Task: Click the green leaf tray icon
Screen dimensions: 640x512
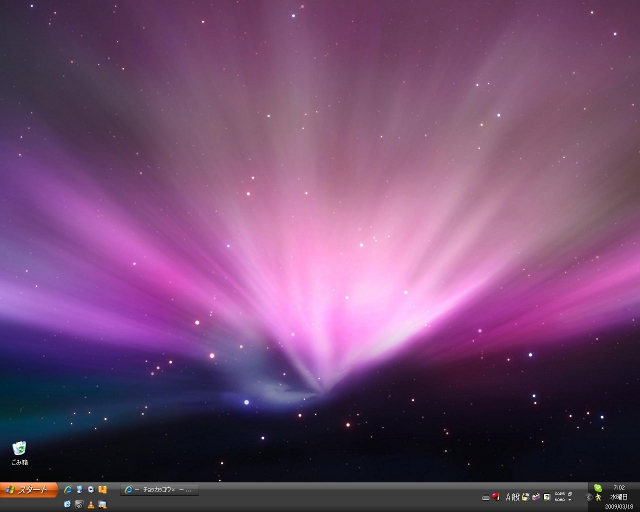Action: [x=598, y=488]
